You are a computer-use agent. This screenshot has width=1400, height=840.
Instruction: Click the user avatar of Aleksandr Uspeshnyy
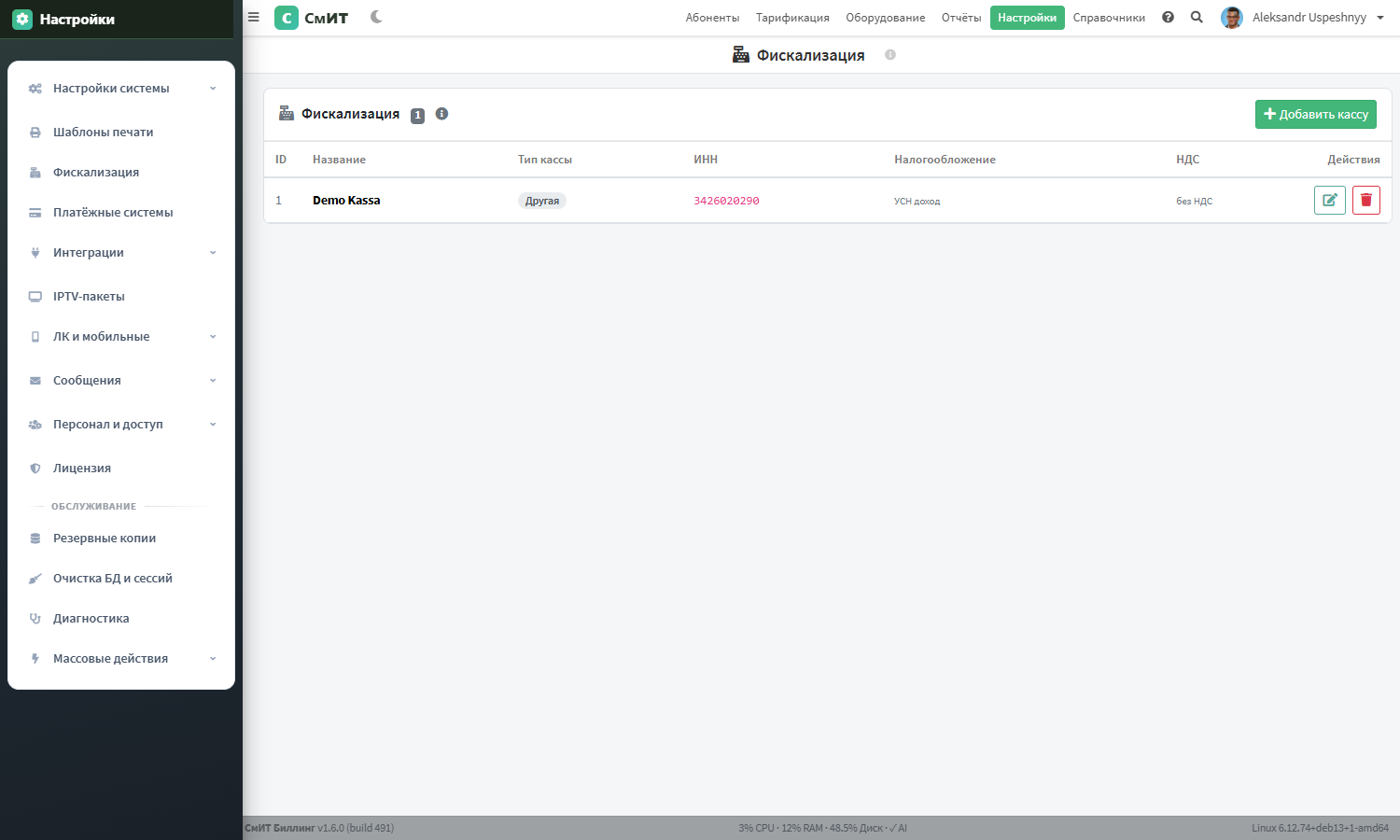(x=1232, y=18)
